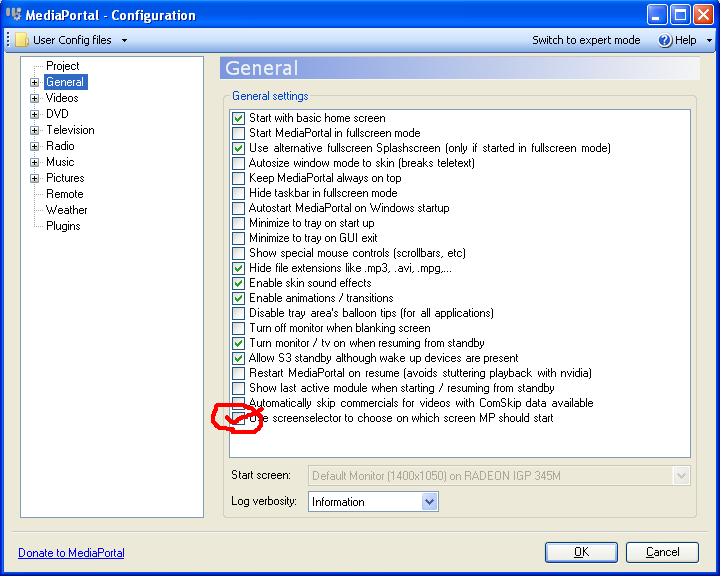Click the User Config files folder icon

tap(21, 40)
